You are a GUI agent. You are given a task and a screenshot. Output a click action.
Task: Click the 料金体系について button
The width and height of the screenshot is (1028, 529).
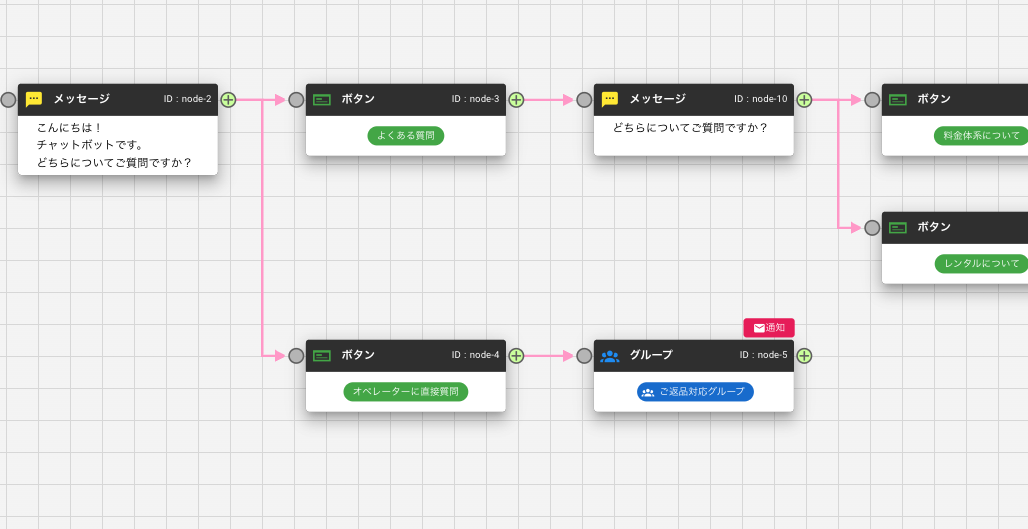tap(980, 136)
